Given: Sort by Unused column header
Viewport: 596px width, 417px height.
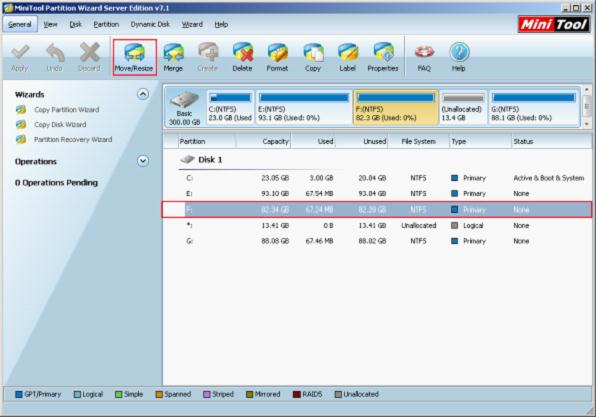Looking at the screenshot, I should 361,141.
